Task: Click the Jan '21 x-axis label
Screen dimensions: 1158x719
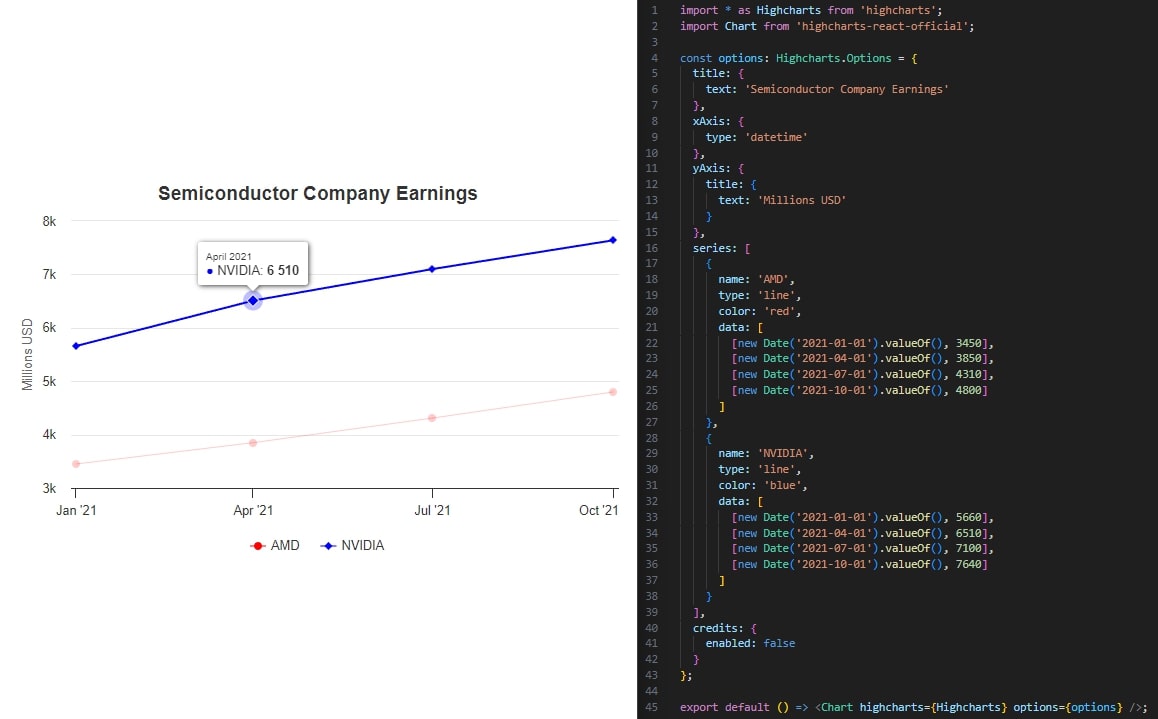Action: pos(76,510)
